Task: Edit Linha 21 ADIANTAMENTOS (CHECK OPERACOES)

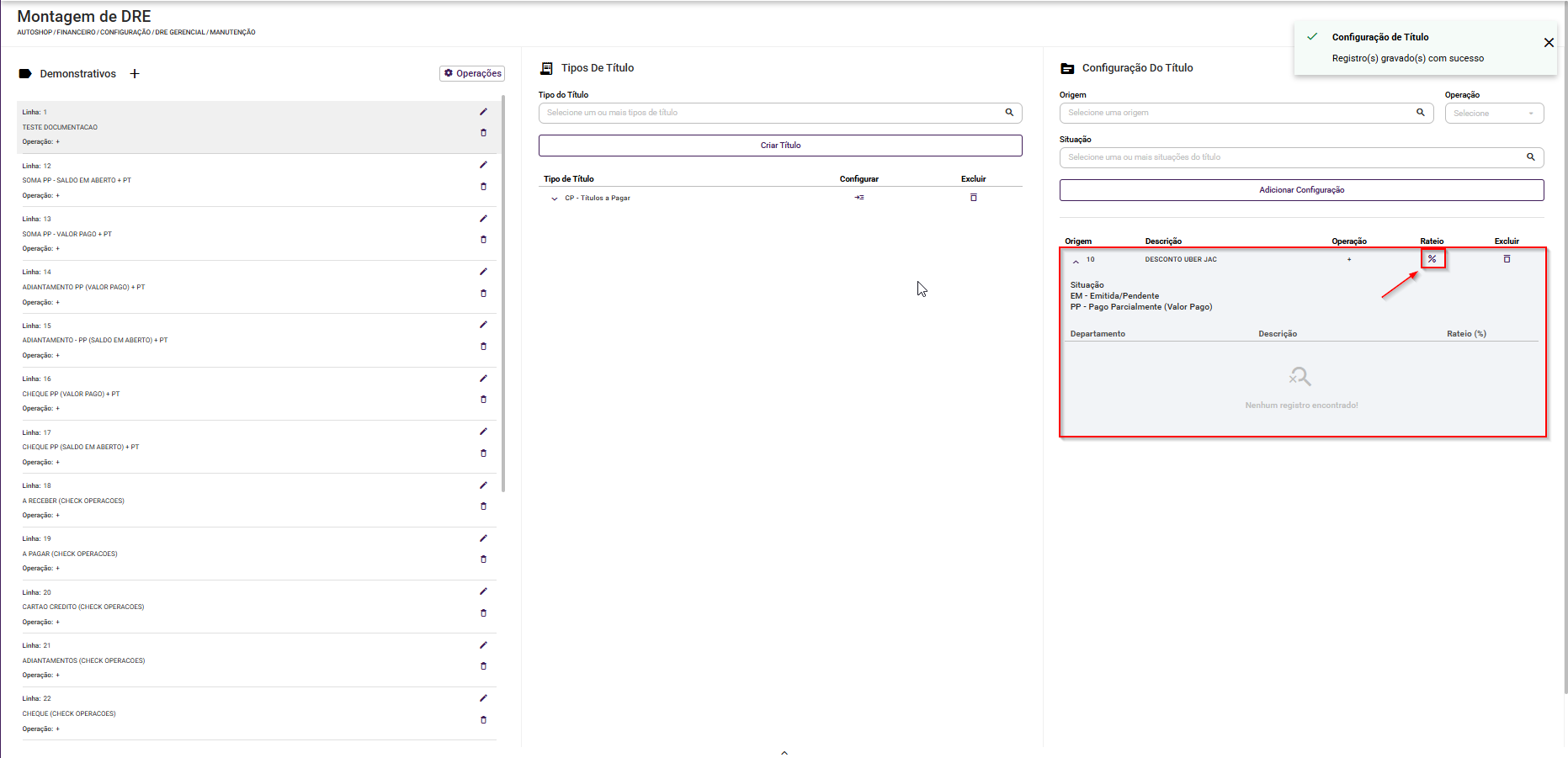Action: pos(483,645)
